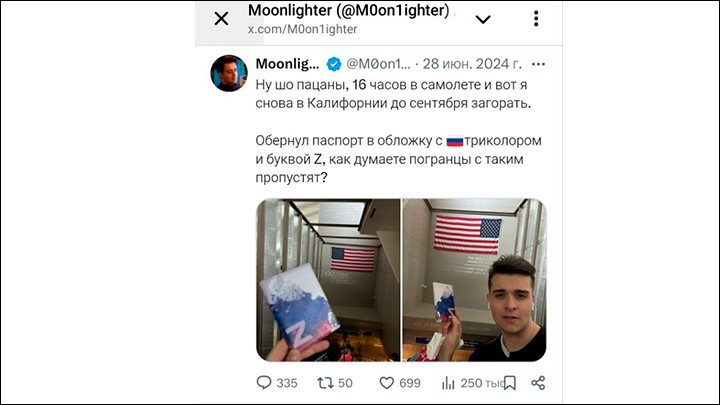Open the tweet's more options ellipsis

coord(538,64)
